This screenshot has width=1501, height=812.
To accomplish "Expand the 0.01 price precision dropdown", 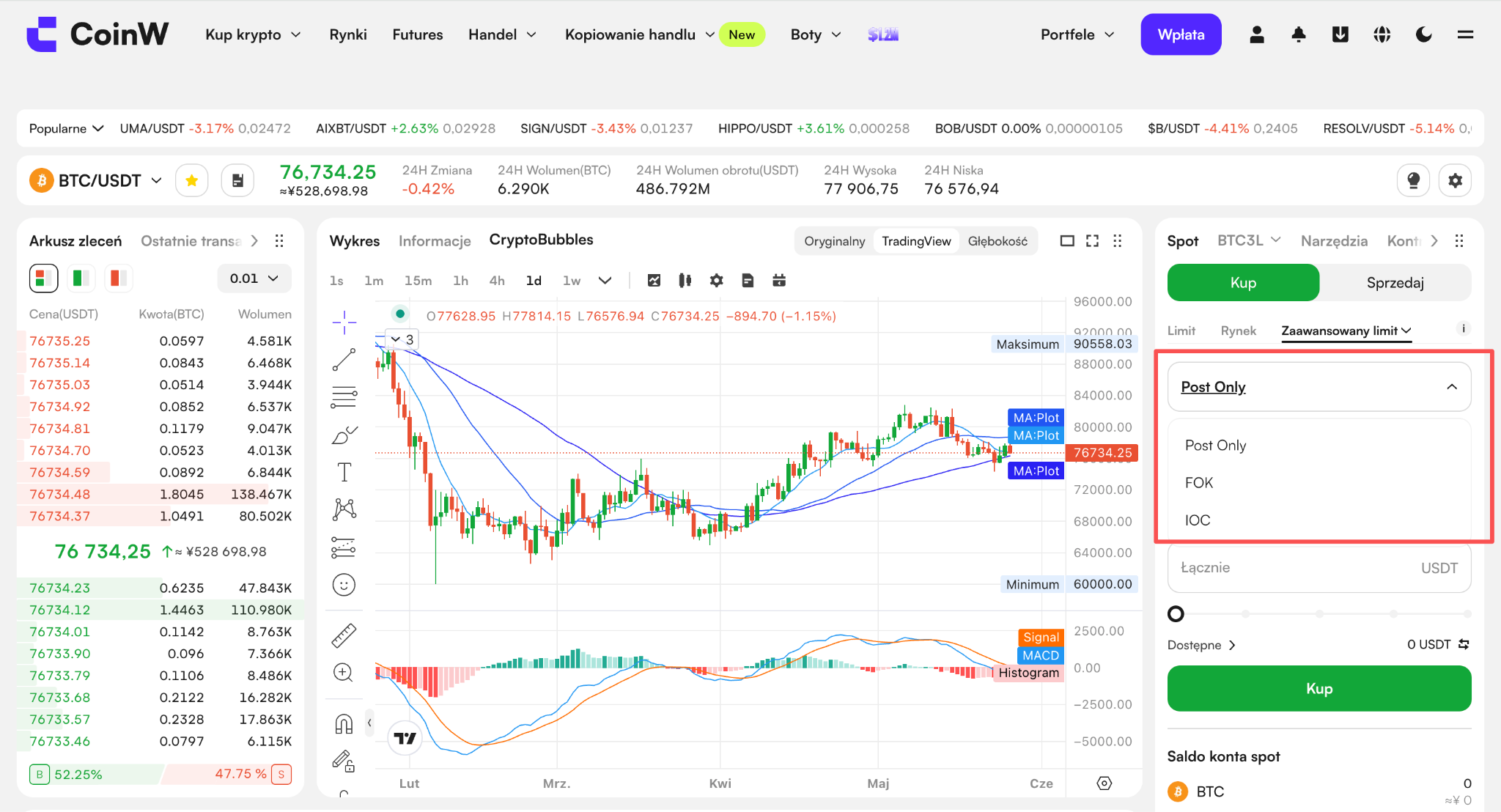I will click(x=254, y=278).
